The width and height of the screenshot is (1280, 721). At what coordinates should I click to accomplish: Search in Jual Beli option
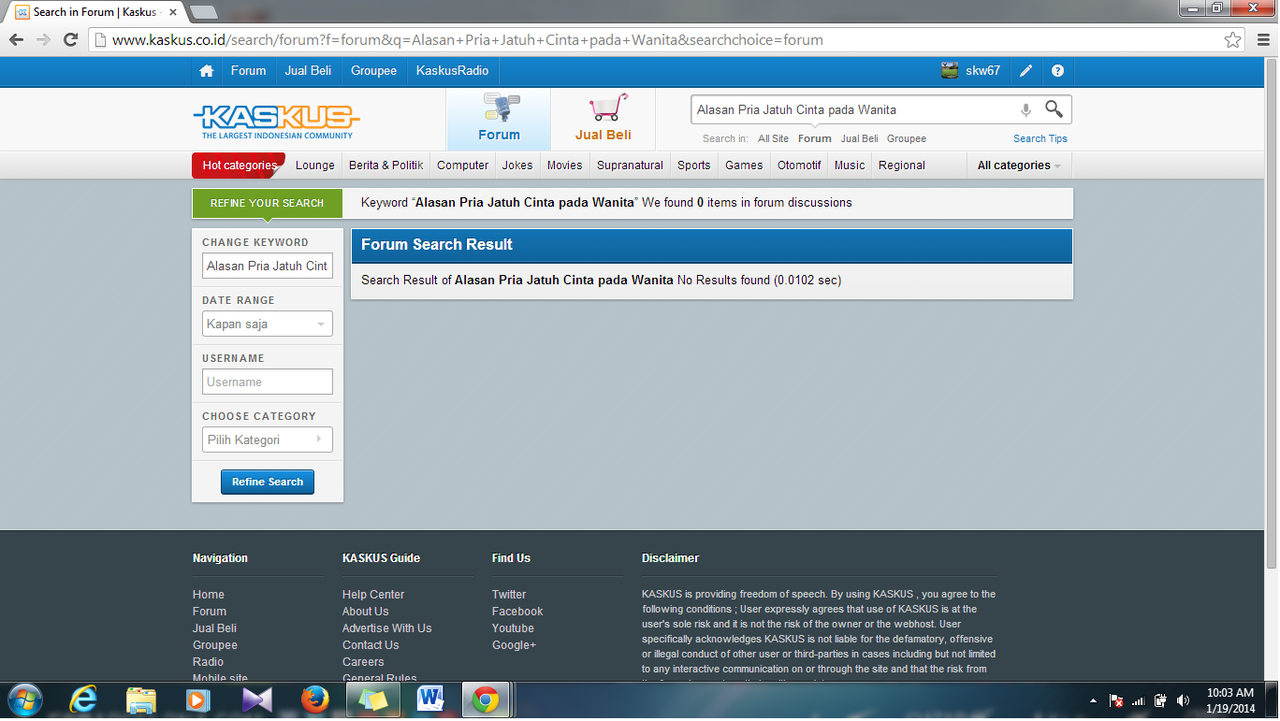point(859,139)
